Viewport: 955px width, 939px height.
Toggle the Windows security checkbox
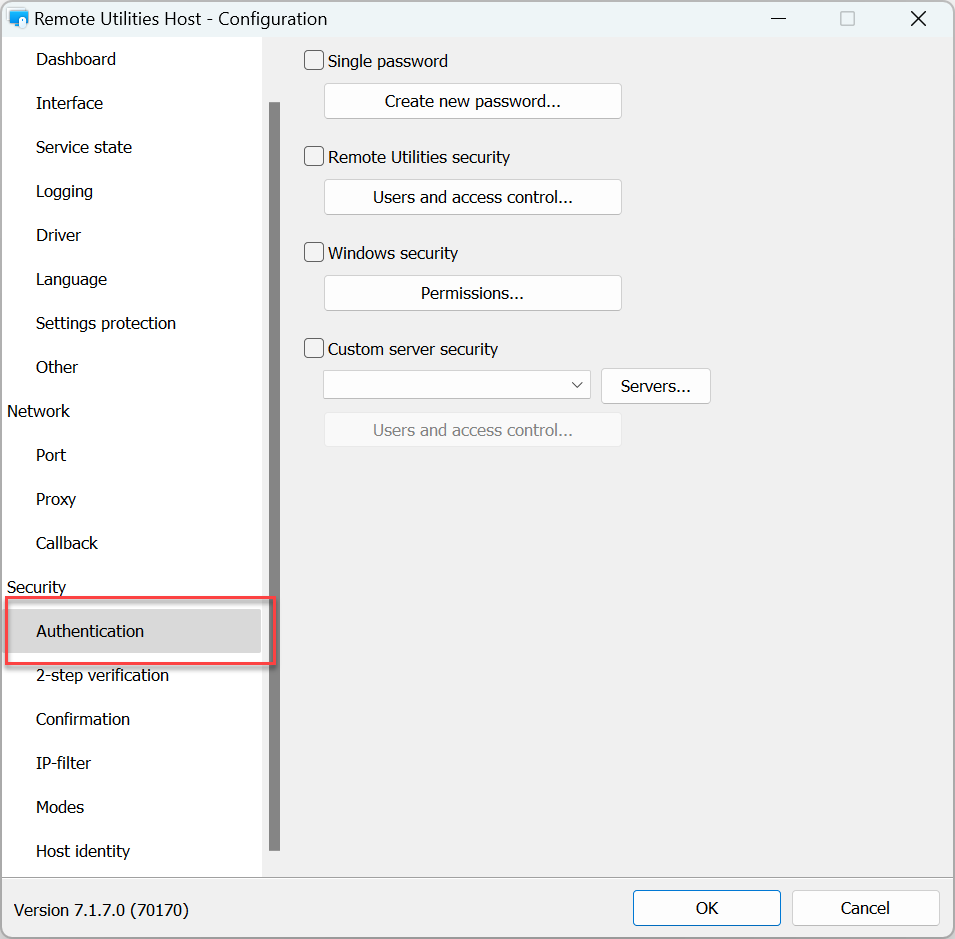314,253
